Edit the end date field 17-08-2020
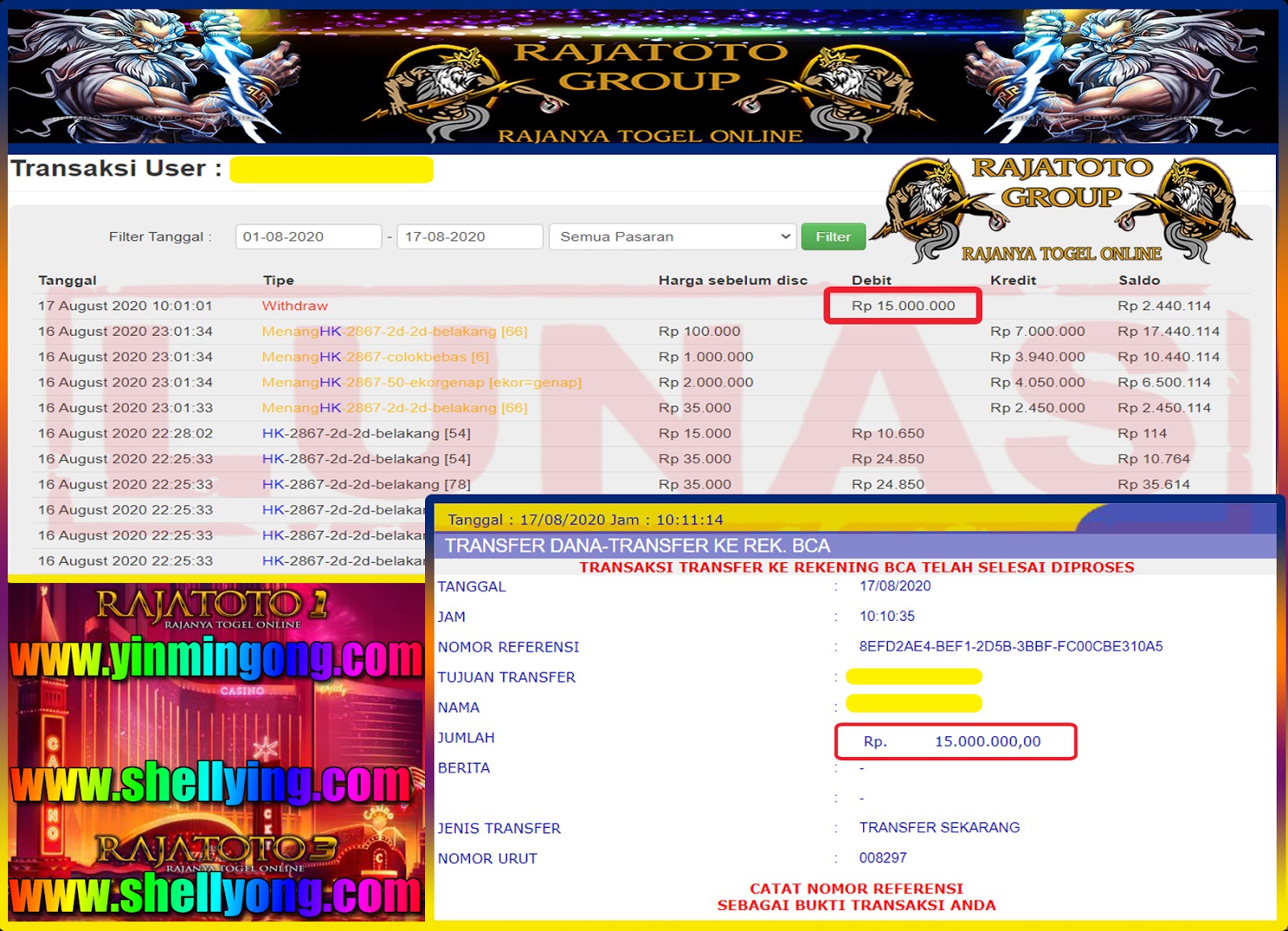1288x931 pixels. [469, 237]
